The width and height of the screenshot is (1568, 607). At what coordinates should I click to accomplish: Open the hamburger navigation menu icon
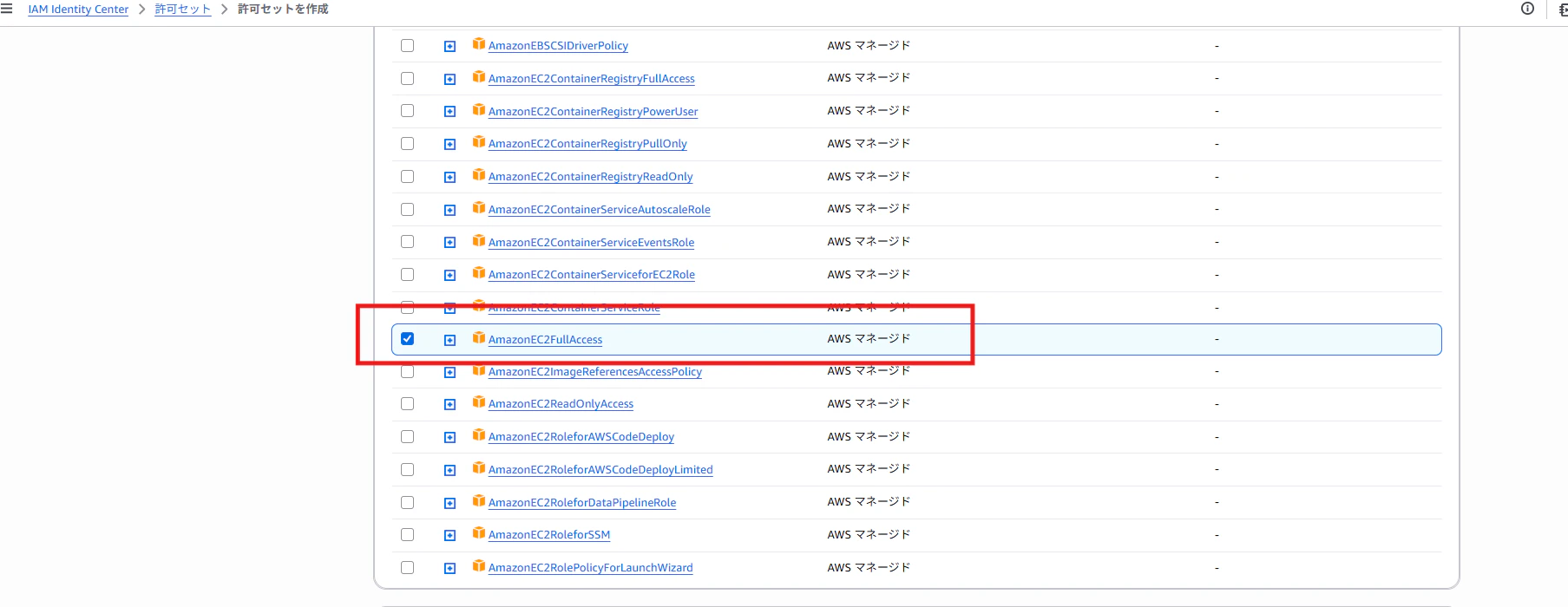tap(6, 9)
